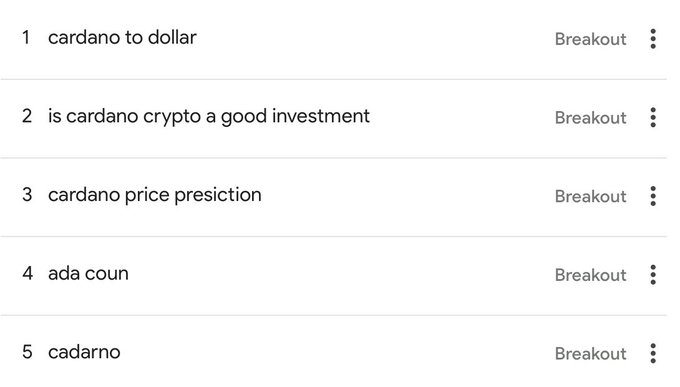
Task: Open three-dot menu for 'ada coun'
Action: point(653,275)
